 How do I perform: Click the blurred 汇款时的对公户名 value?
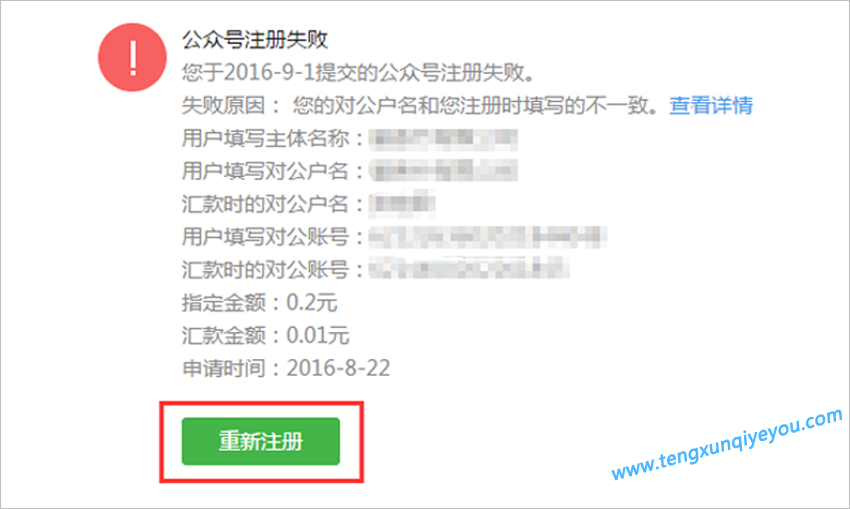pos(402,203)
